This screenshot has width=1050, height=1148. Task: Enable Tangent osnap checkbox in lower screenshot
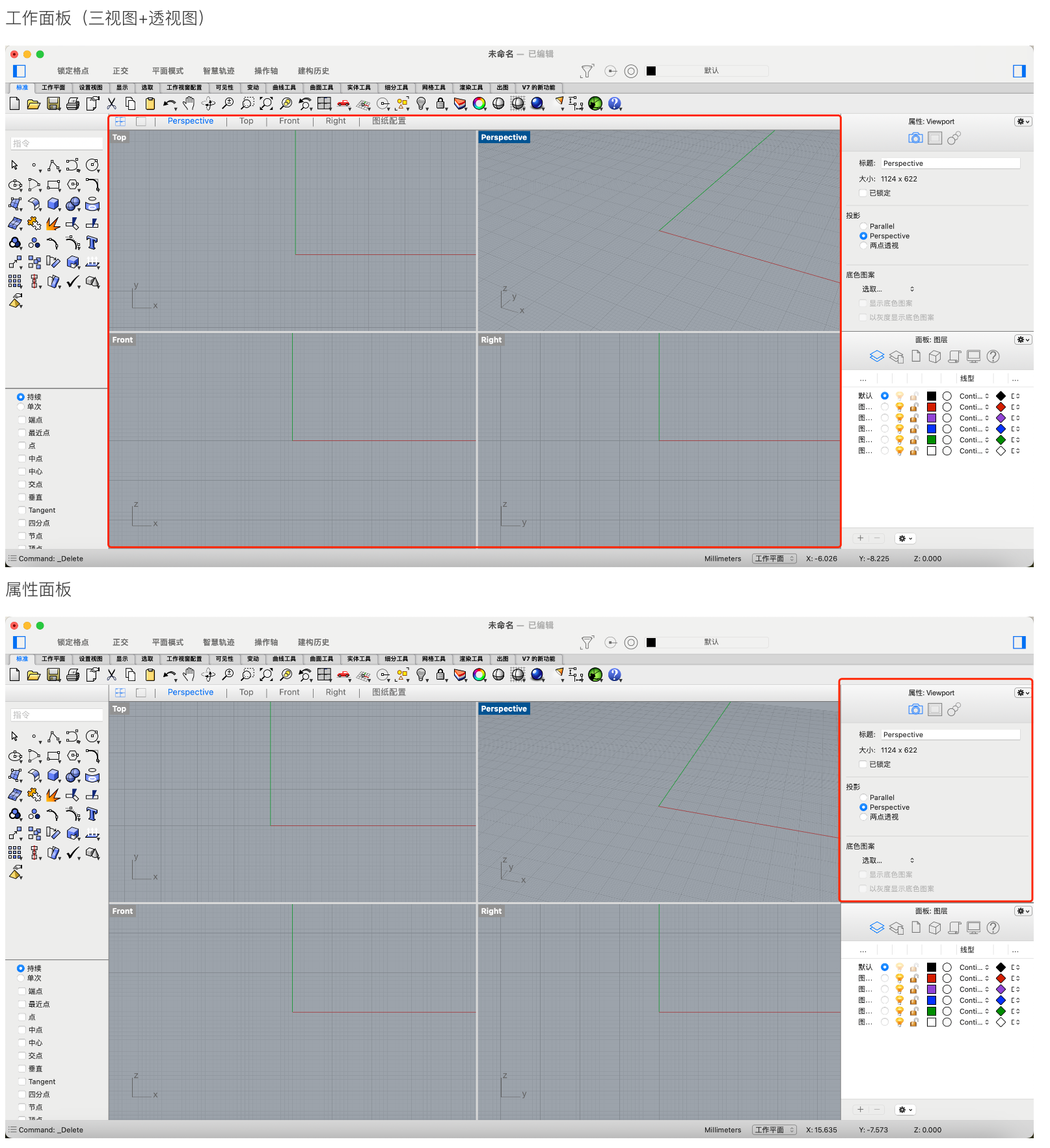pyautogui.click(x=22, y=1082)
